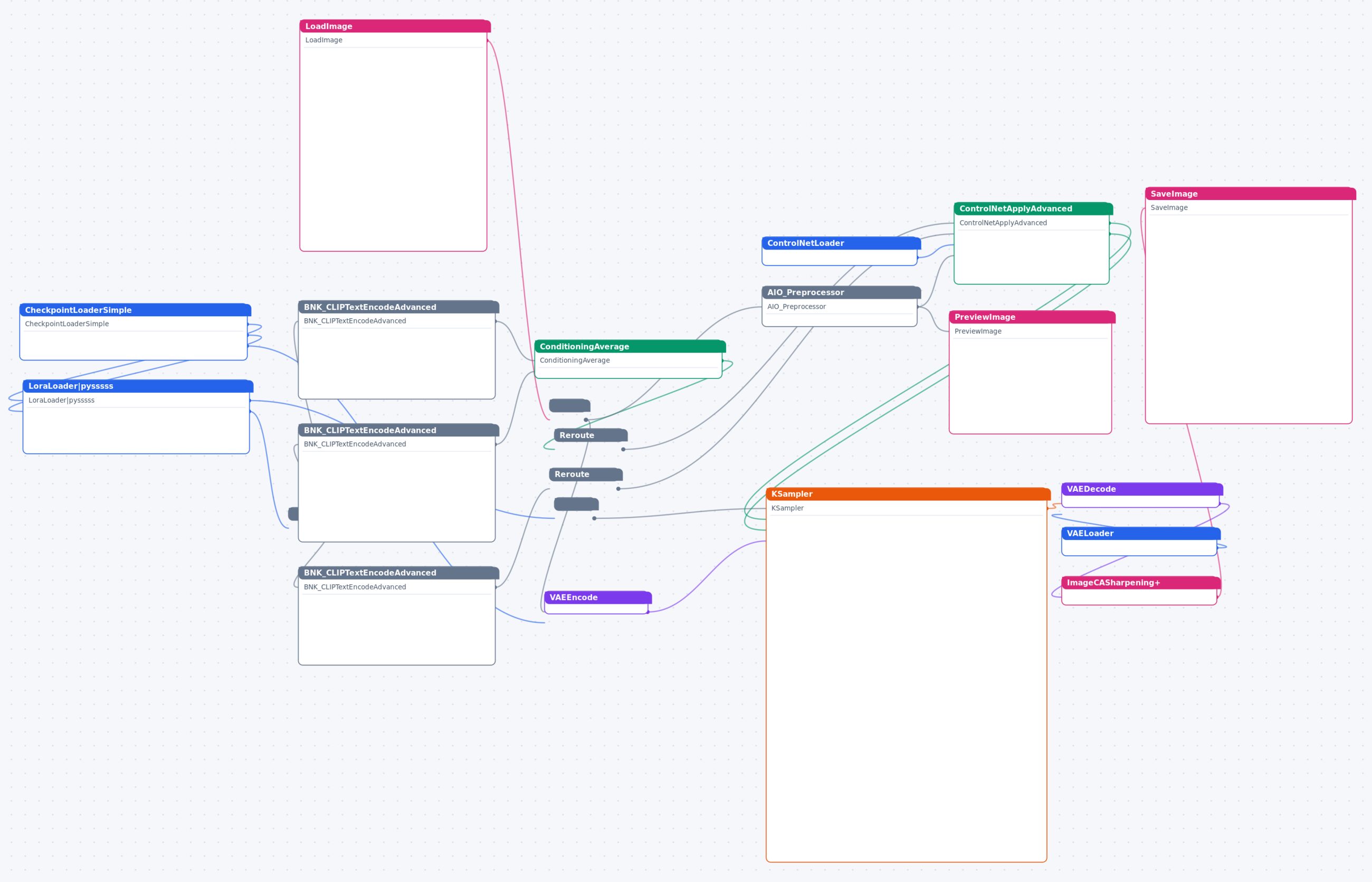
Task: Click the empty LoadImage node body
Action: pos(393,149)
